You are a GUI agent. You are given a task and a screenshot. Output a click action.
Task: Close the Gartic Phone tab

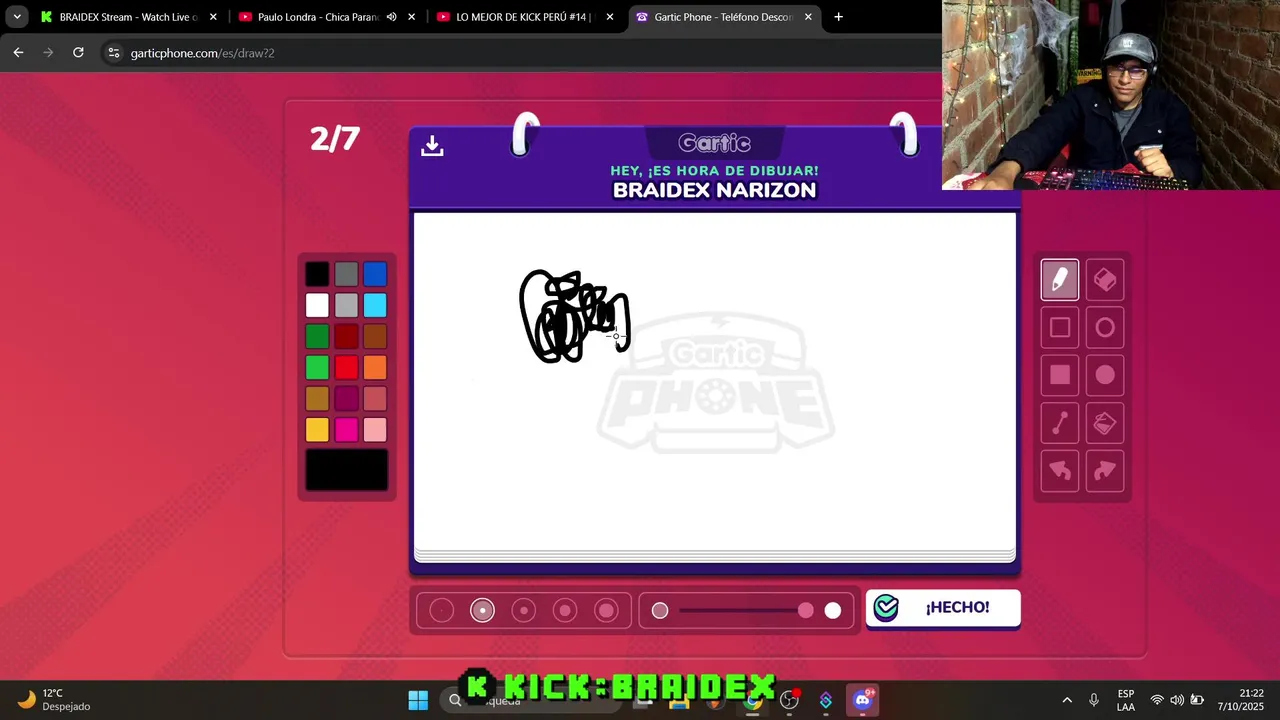coord(808,17)
